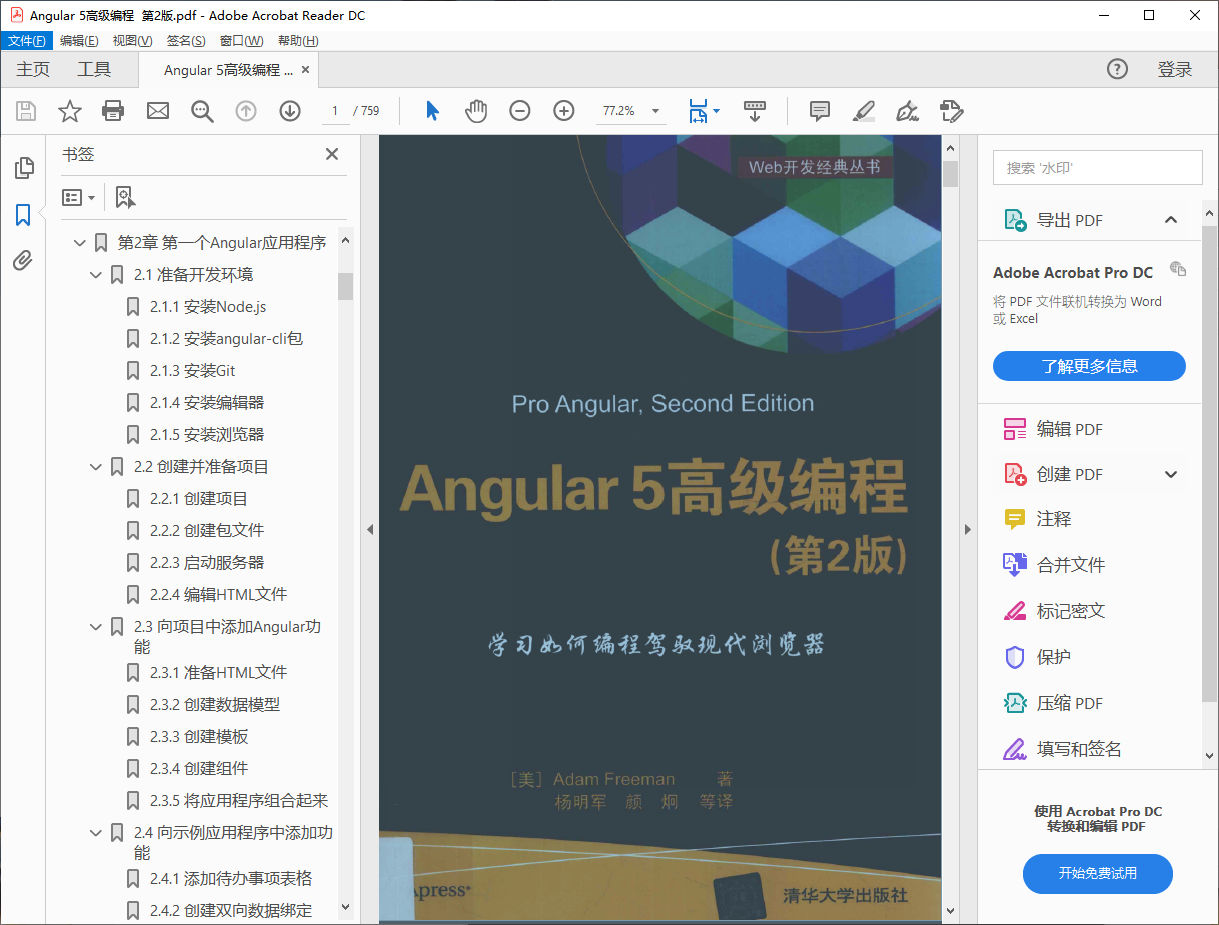Click the Zoom out minus icon

pyautogui.click(x=520, y=111)
